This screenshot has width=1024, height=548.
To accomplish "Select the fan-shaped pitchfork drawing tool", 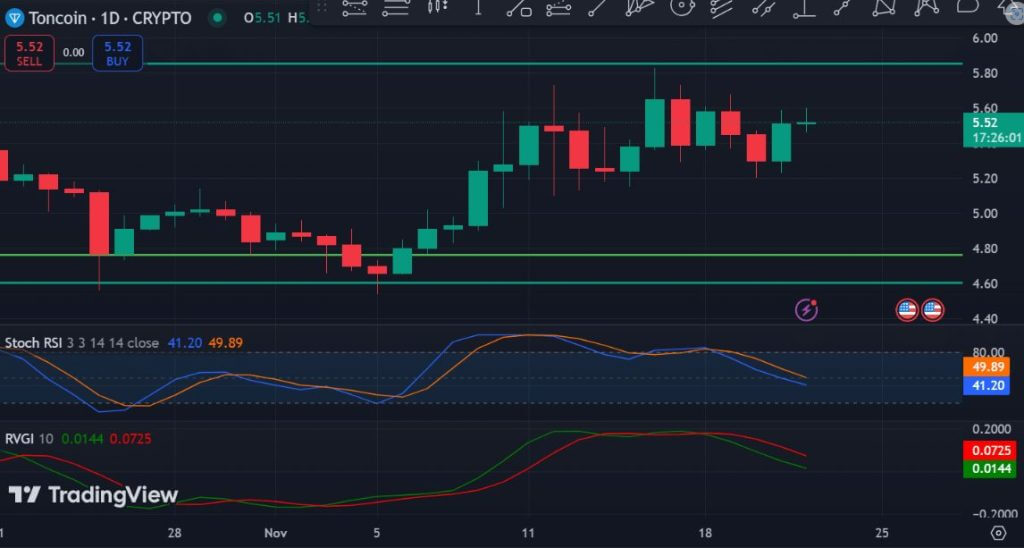I will coord(639,7).
